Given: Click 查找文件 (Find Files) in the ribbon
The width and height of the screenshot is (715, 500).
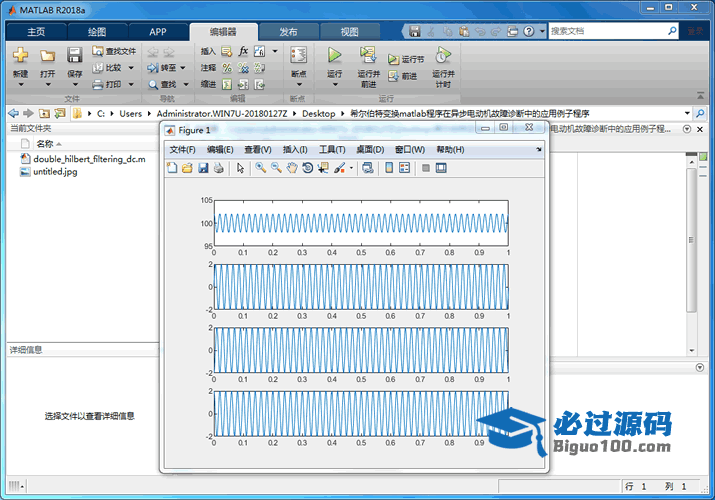Looking at the screenshot, I should tap(114, 51).
